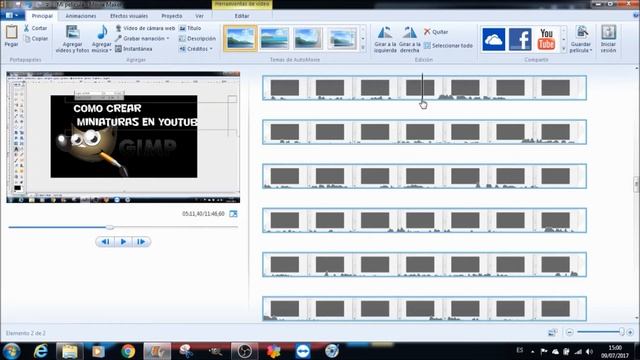Click the Iniciar sesión icon
The height and width of the screenshot is (360, 640).
[x=608, y=33]
